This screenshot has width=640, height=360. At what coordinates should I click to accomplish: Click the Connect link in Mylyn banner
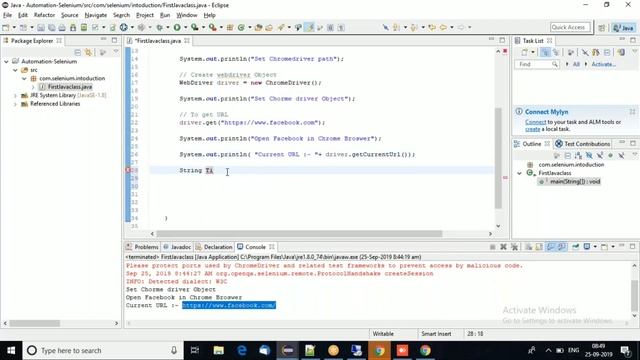point(535,122)
